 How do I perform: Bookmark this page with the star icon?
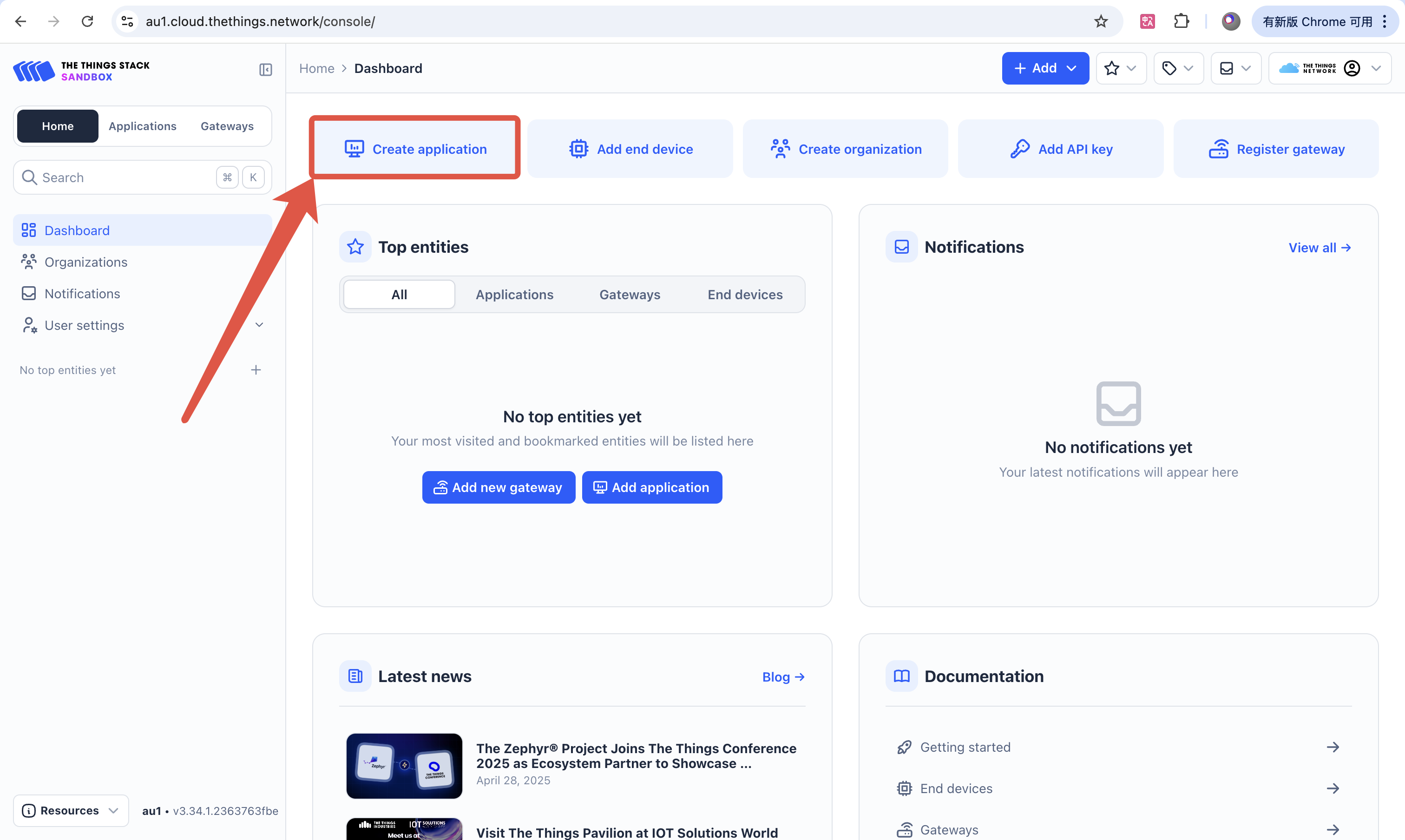click(1101, 21)
